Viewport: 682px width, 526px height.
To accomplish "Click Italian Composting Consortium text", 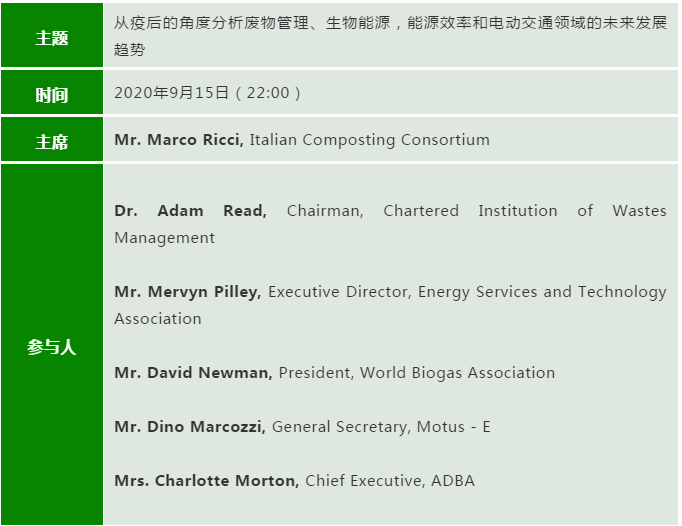I will point(369,140).
